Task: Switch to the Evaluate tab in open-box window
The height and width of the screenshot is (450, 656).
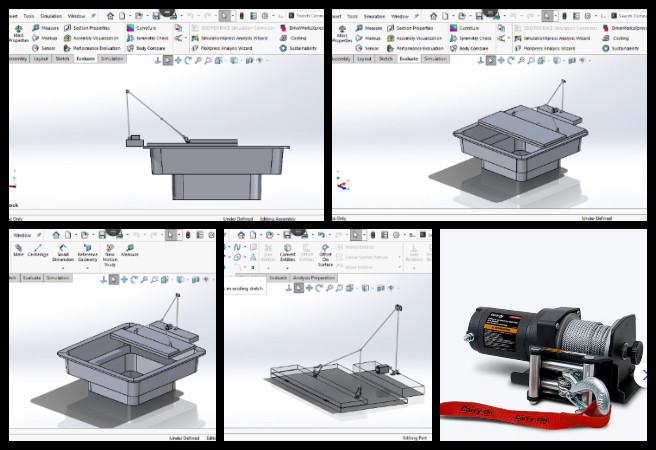Action: point(32,278)
